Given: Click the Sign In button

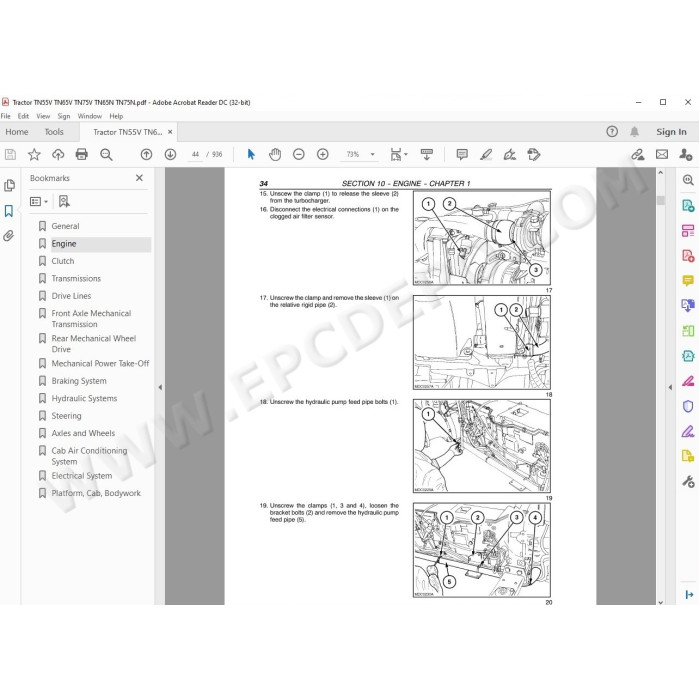Looking at the screenshot, I should pyautogui.click(x=671, y=132).
